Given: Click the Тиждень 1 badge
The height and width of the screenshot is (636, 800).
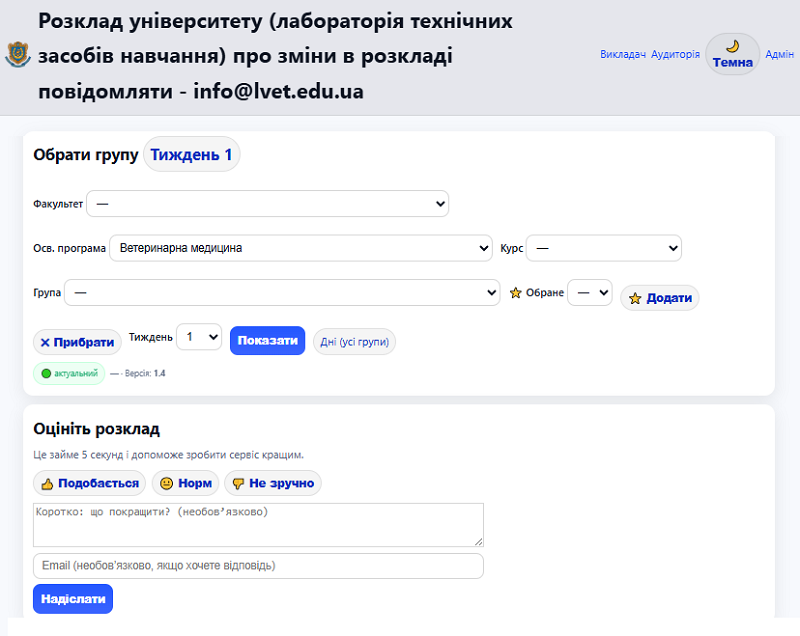Looking at the screenshot, I should [x=191, y=155].
